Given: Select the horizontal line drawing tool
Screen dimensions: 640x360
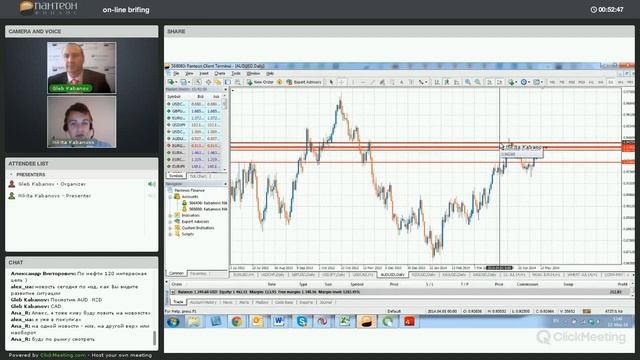Looking at the screenshot, I should coord(362,82).
